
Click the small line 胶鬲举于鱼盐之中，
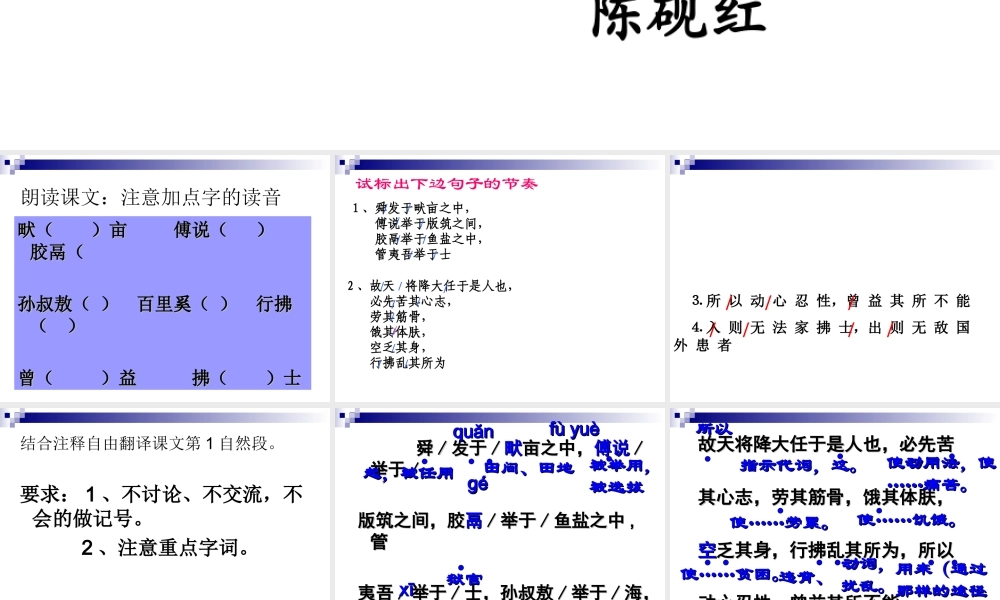[x=429, y=238]
